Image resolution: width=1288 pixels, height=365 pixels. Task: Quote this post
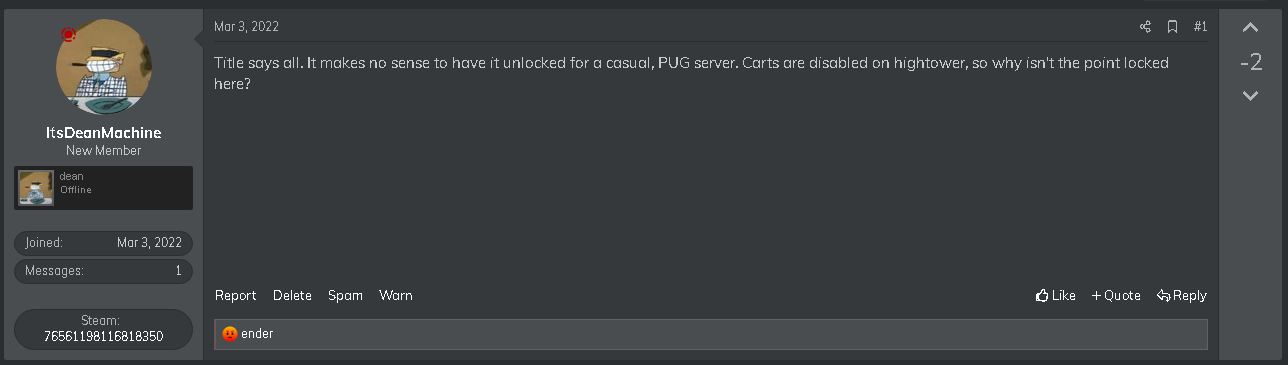(1116, 295)
